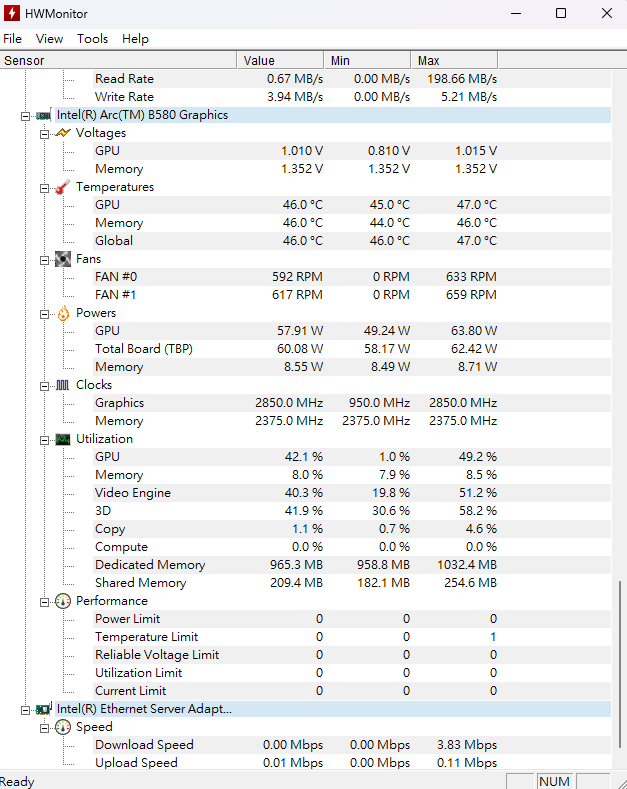Click the Value column header

(280, 60)
